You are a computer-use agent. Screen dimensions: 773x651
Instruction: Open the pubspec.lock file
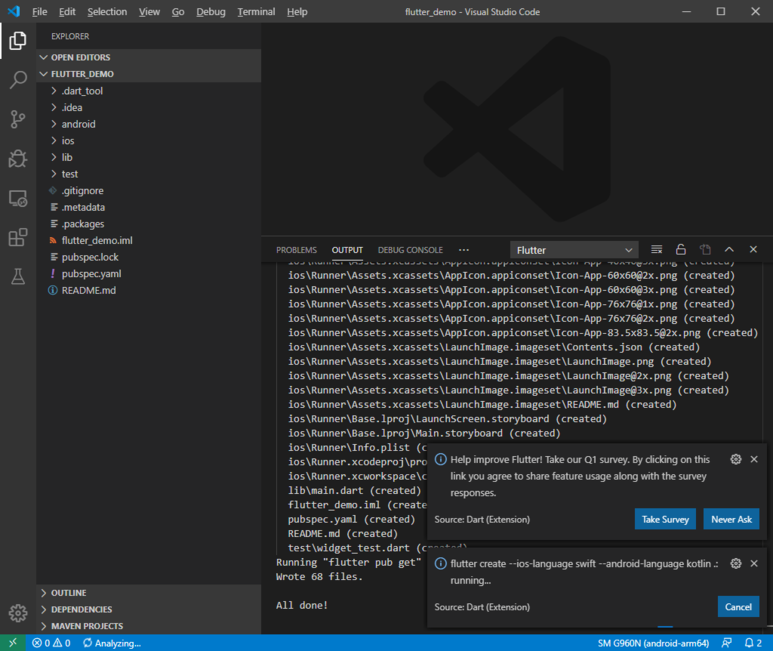pos(149,257)
